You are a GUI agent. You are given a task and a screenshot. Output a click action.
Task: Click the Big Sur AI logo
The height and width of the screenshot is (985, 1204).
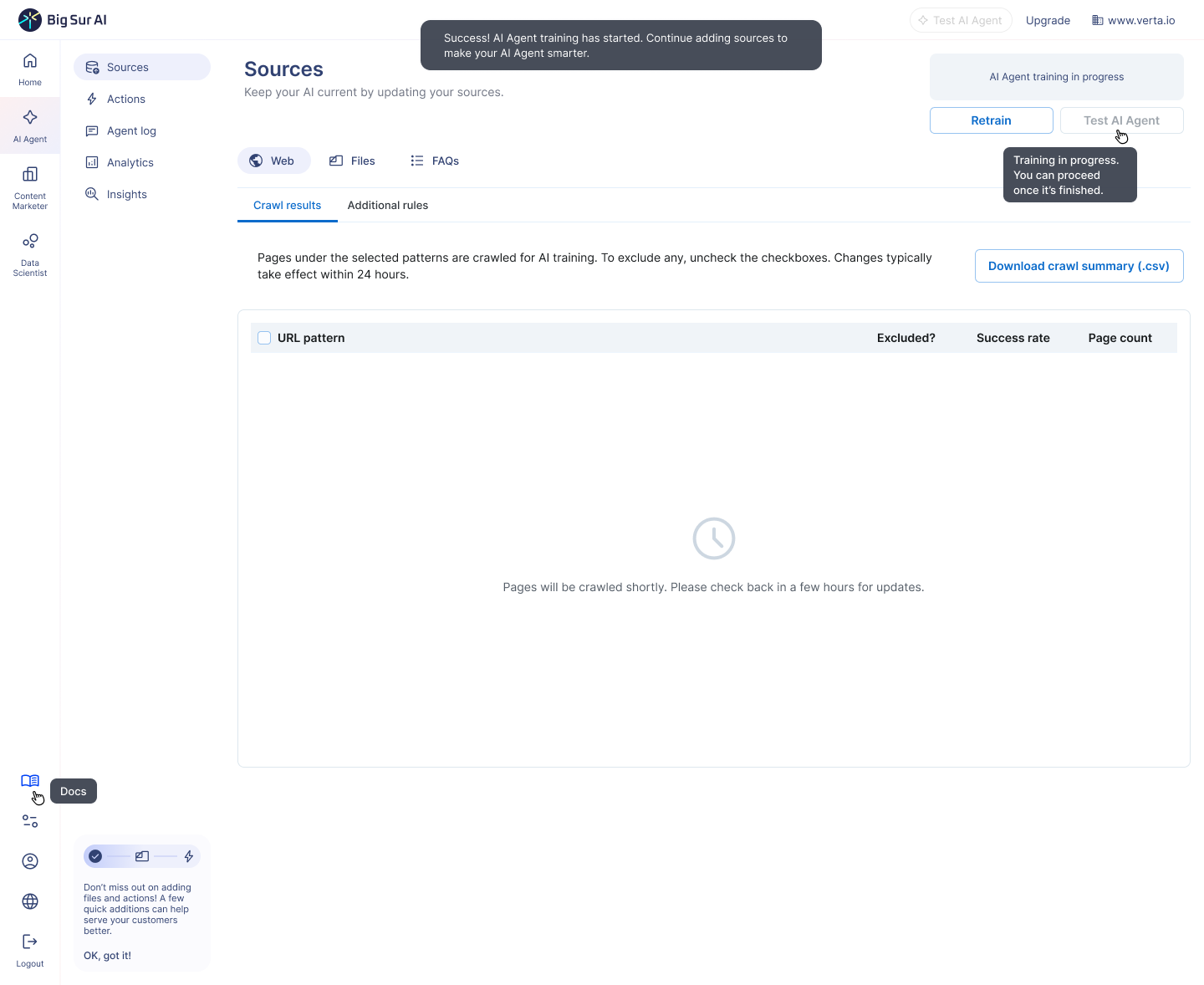64,20
